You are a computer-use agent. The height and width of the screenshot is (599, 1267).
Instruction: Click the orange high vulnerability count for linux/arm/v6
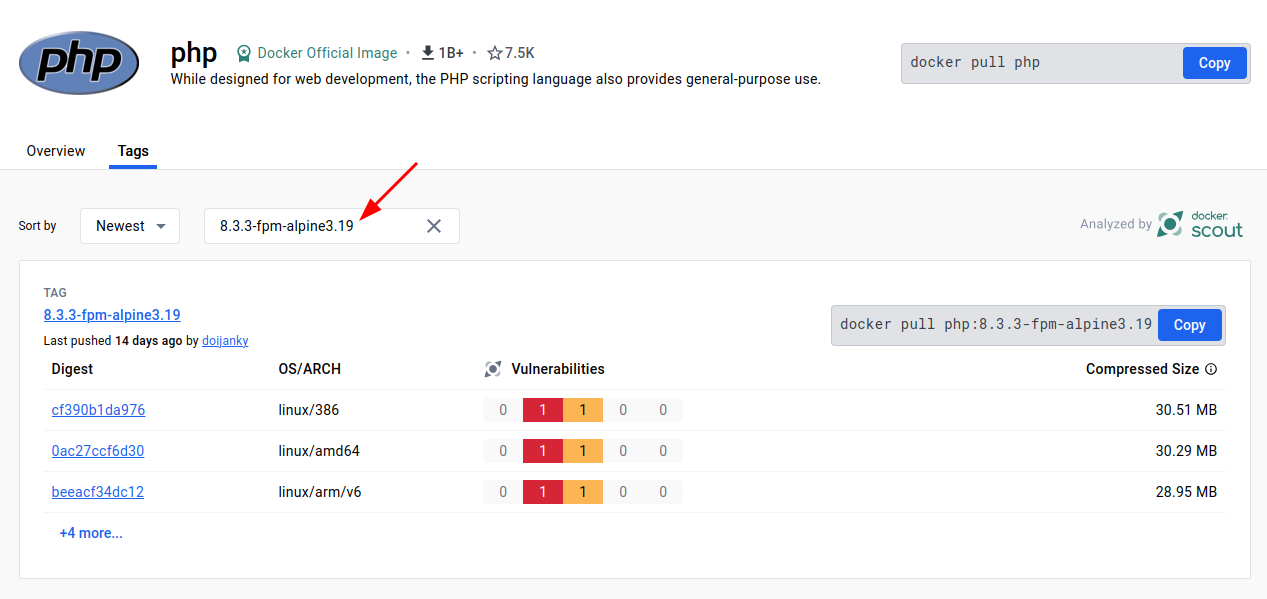583,492
